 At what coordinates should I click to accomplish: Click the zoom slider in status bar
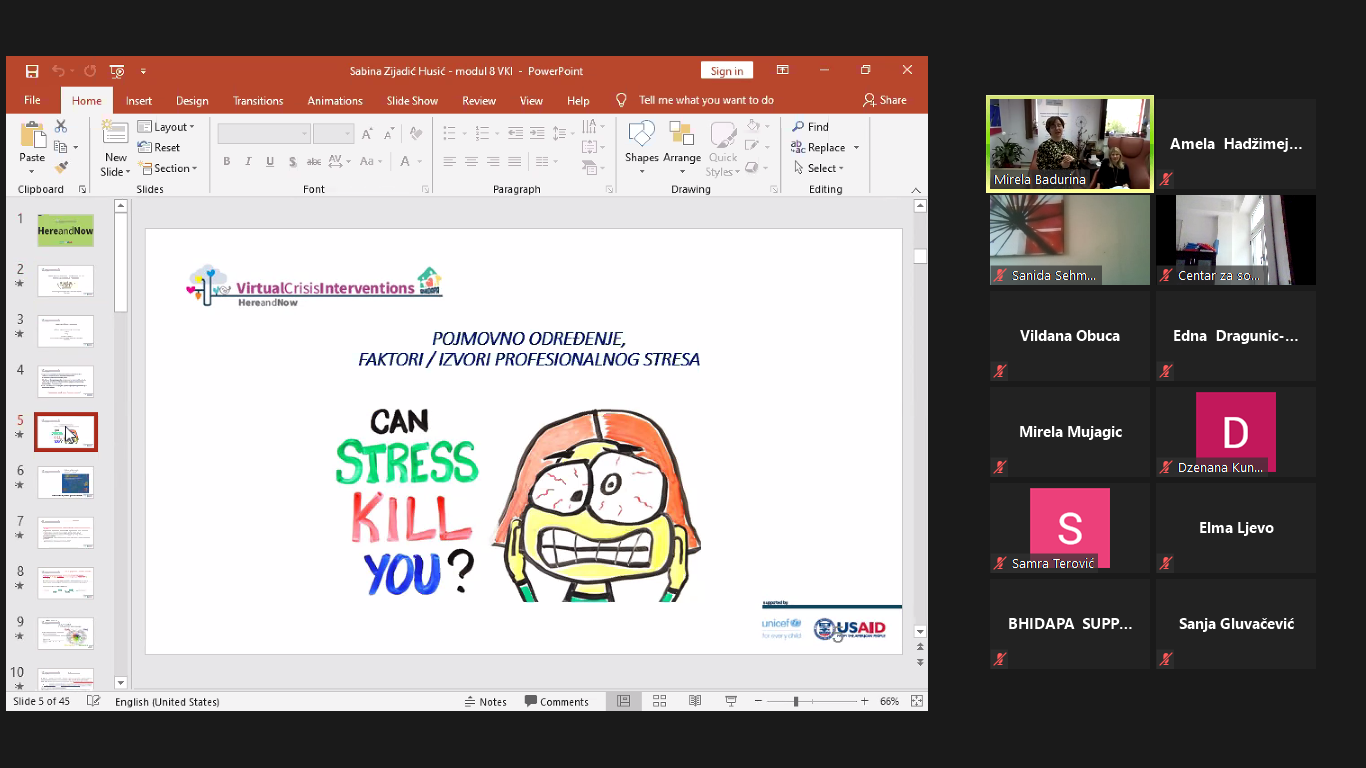click(796, 701)
